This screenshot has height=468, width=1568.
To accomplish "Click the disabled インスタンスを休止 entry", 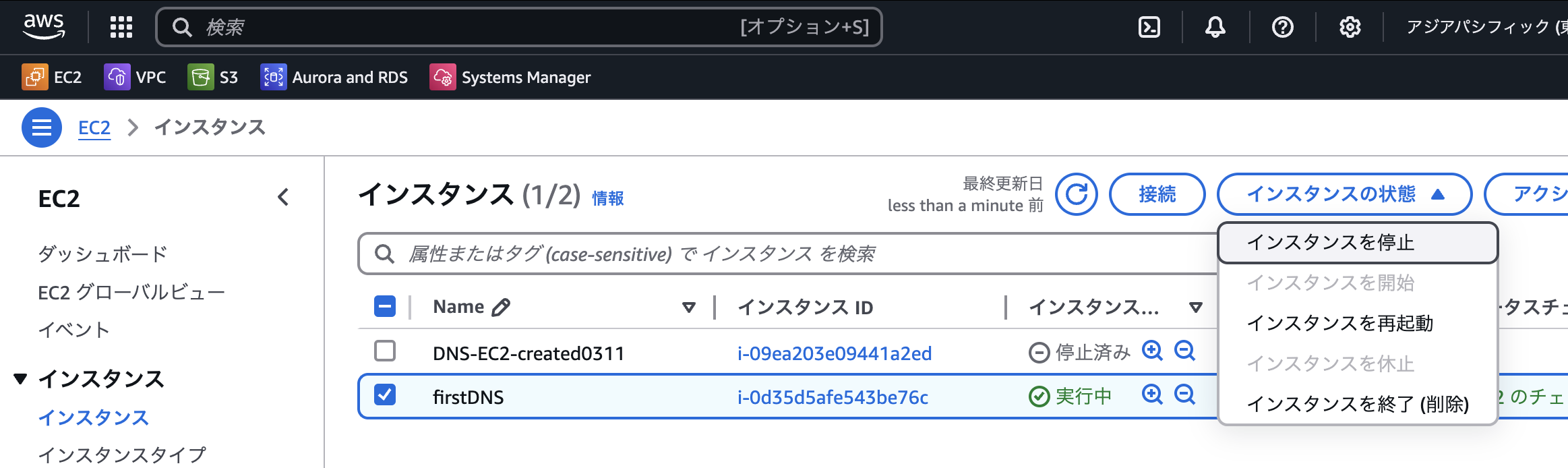I will [x=1358, y=364].
